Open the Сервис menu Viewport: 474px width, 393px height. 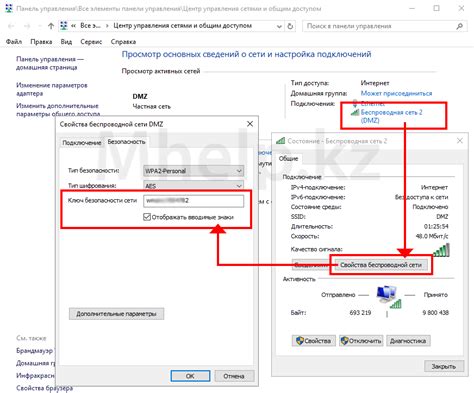pos(91,42)
